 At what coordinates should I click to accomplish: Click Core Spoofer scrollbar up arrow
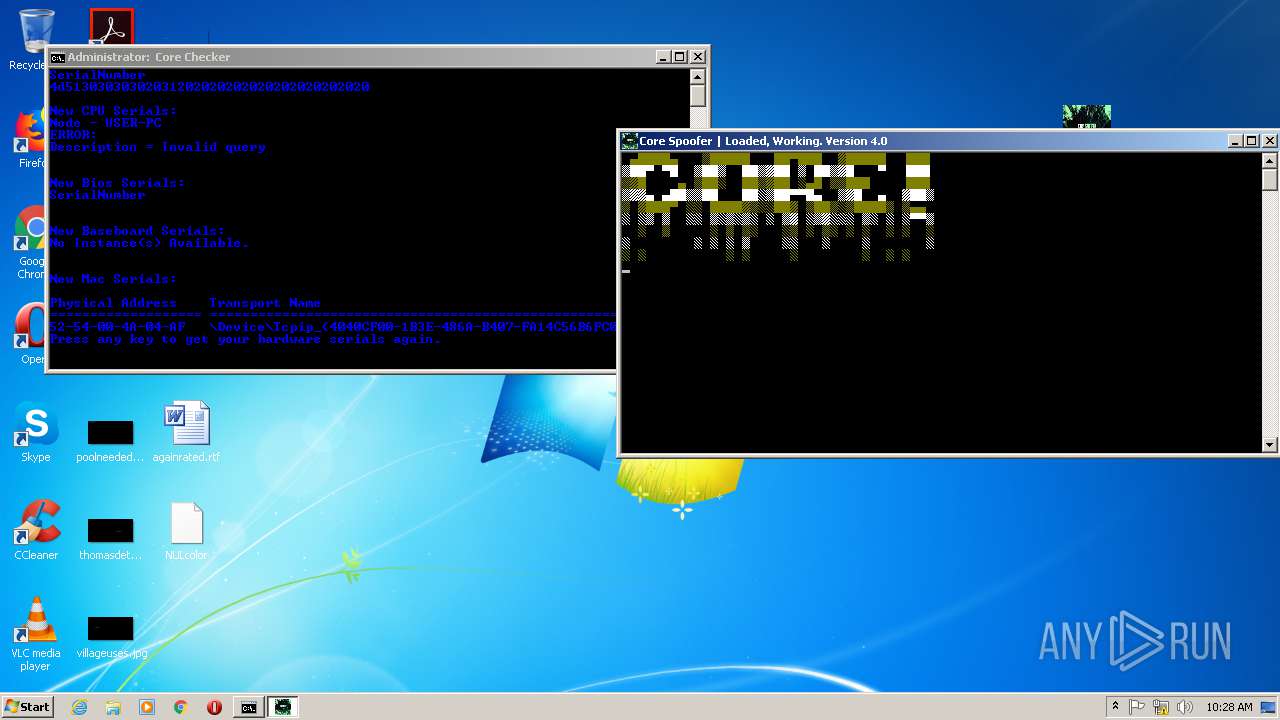click(1270, 160)
